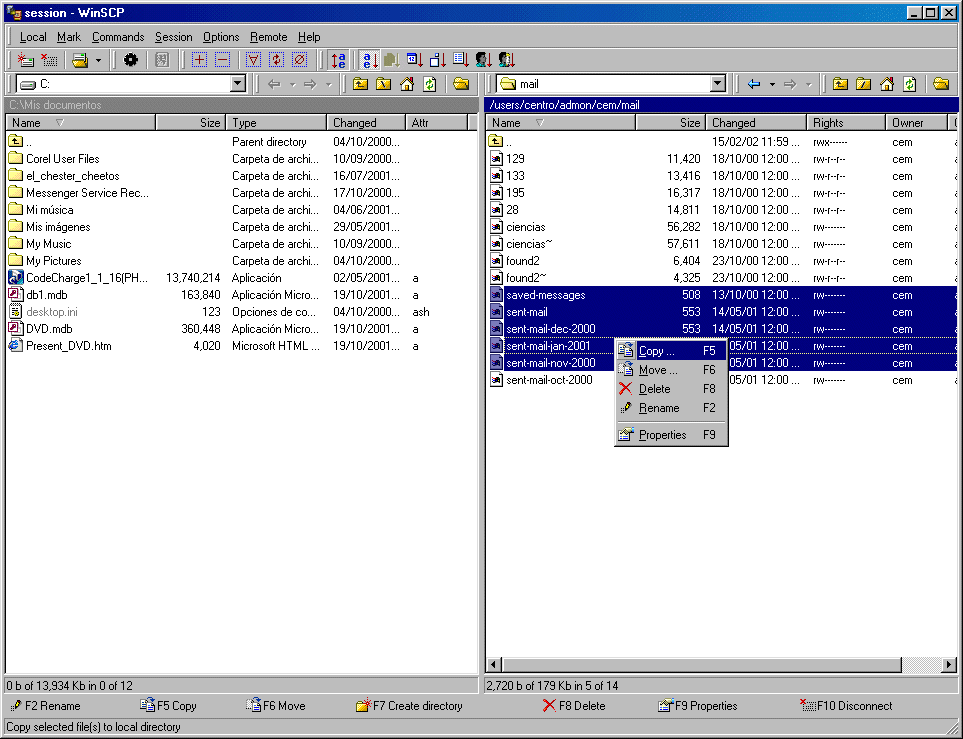Viewport: 963px width, 739px height.
Task: Choose Properties in the context menu
Action: pyautogui.click(x=671, y=435)
